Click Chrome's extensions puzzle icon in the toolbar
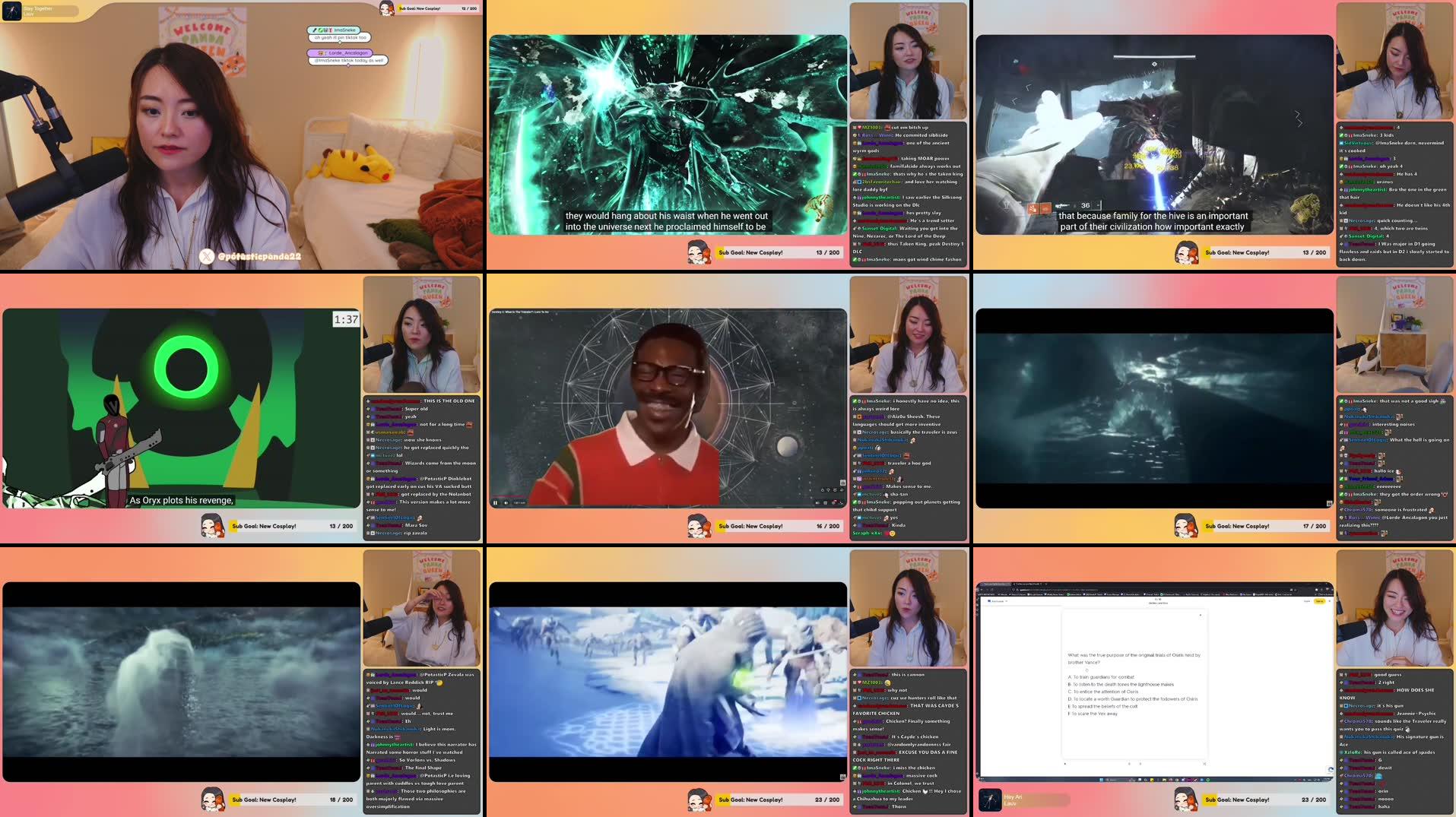Screen dimensions: 1456x817 1316,589
